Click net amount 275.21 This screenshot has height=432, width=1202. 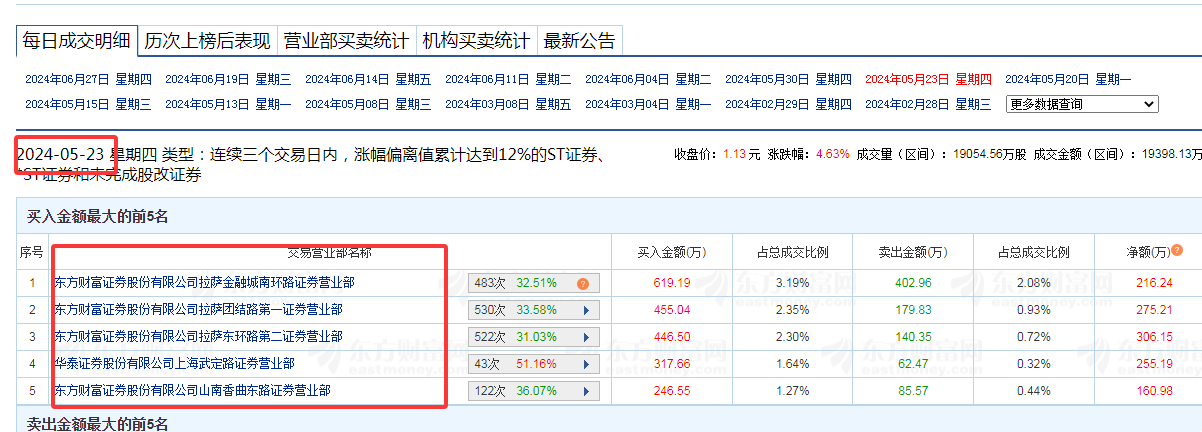(x=1153, y=310)
